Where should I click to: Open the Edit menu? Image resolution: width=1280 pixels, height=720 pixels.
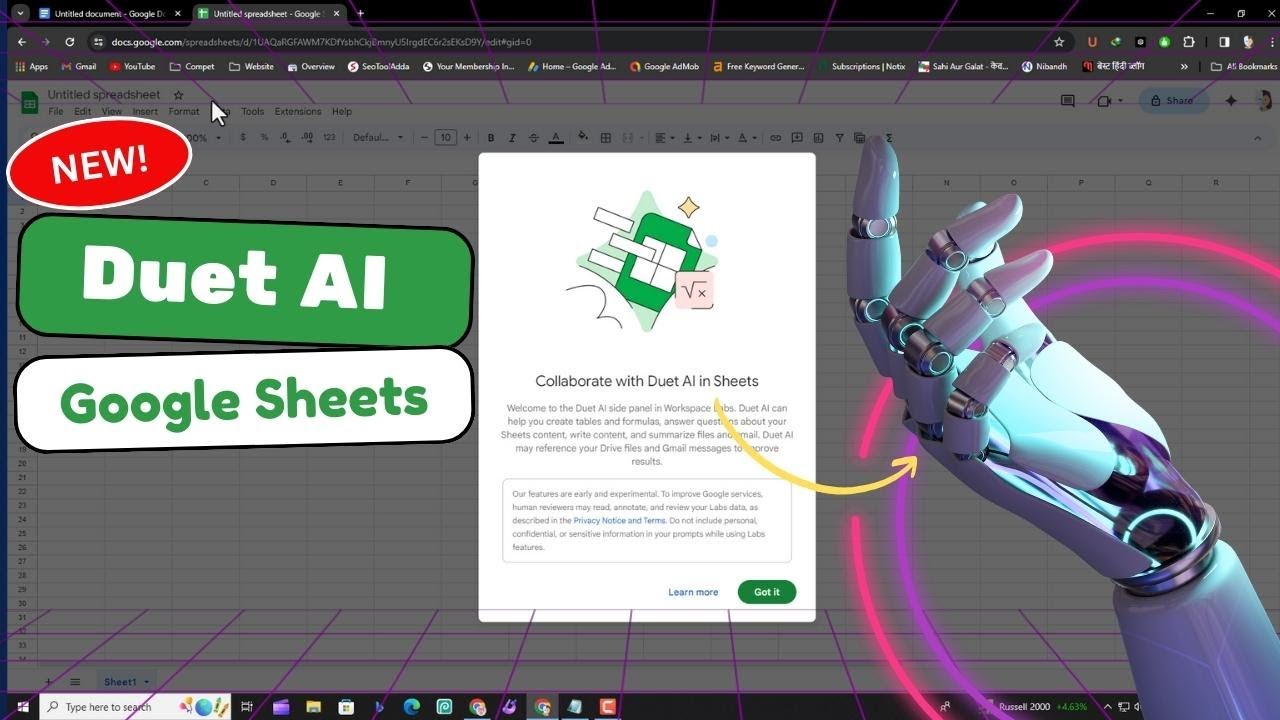click(x=83, y=112)
